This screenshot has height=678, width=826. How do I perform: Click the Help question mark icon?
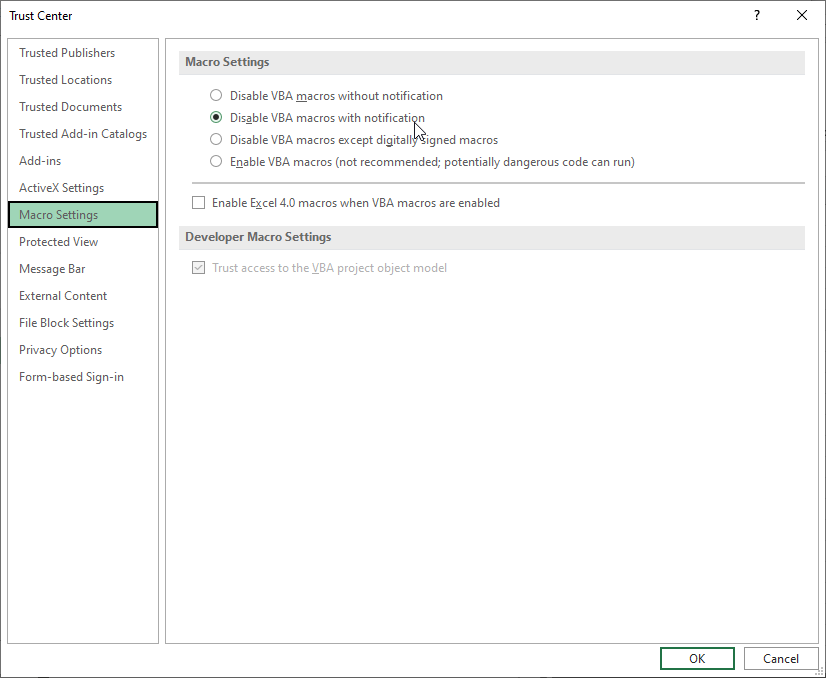757,15
